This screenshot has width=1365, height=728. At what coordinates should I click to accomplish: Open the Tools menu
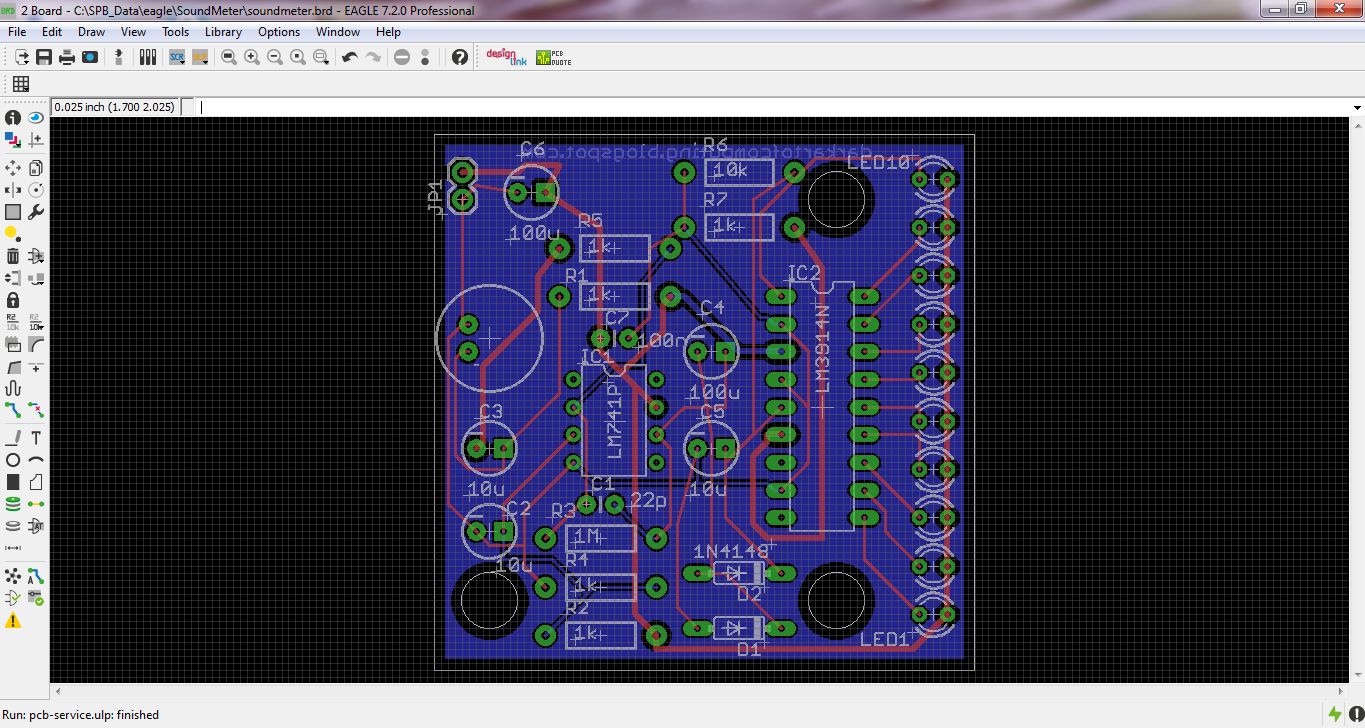click(176, 32)
